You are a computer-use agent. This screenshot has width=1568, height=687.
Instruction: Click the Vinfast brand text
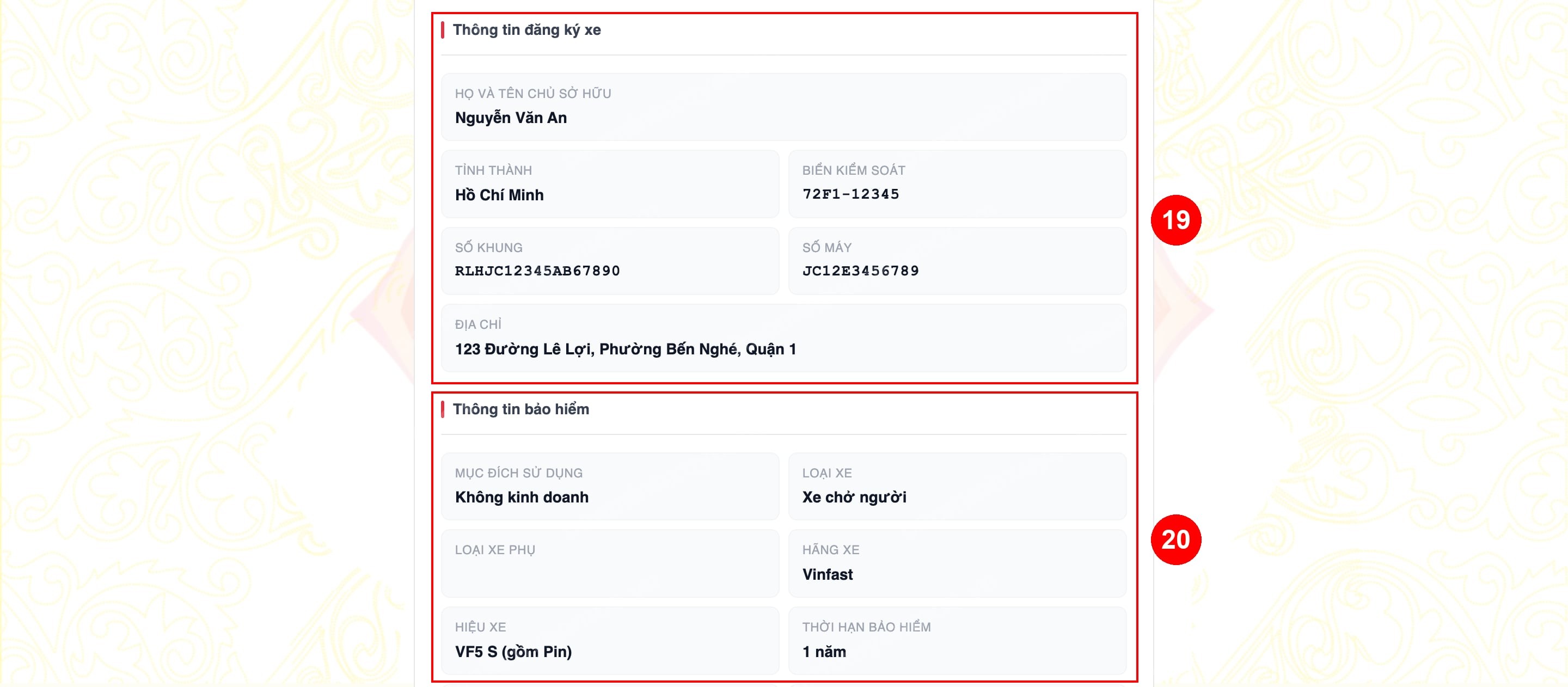(827, 574)
